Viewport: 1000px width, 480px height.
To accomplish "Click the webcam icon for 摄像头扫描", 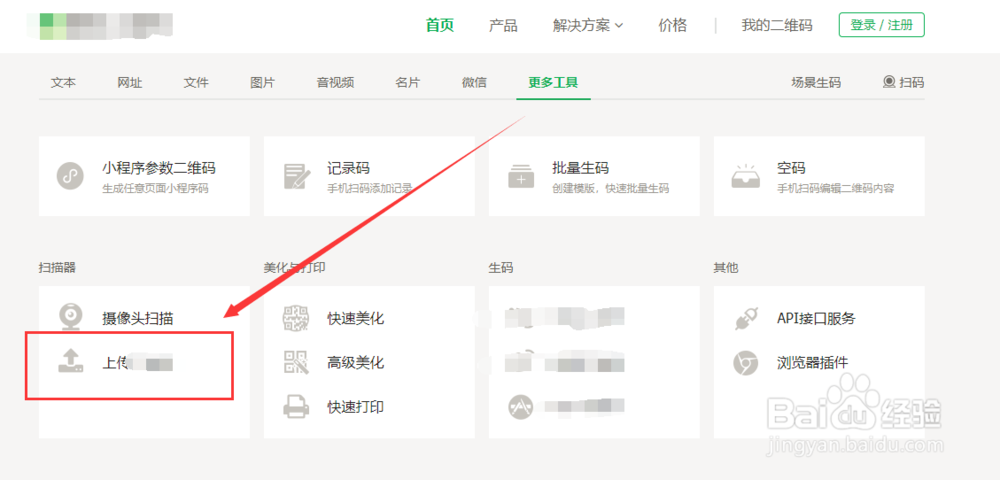I will [x=70, y=317].
